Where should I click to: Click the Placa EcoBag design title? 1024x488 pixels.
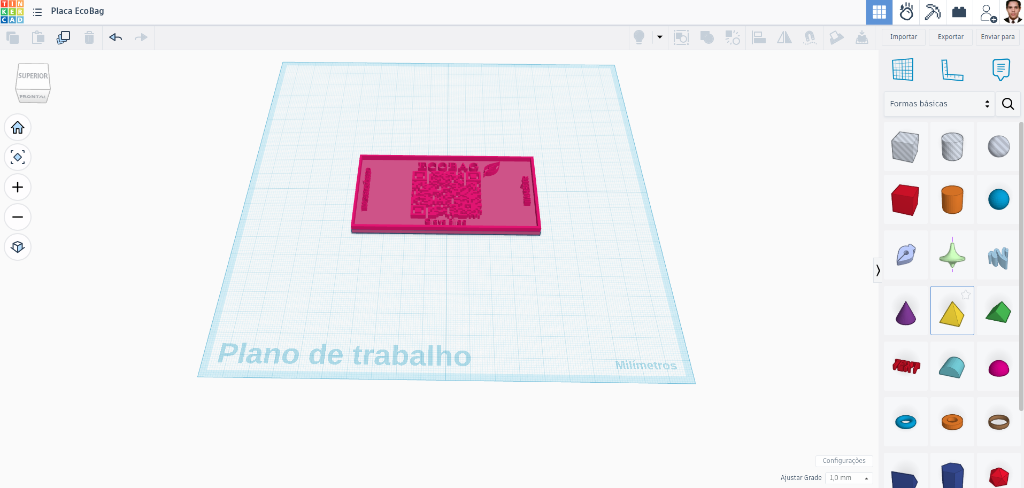pyautogui.click(x=77, y=11)
